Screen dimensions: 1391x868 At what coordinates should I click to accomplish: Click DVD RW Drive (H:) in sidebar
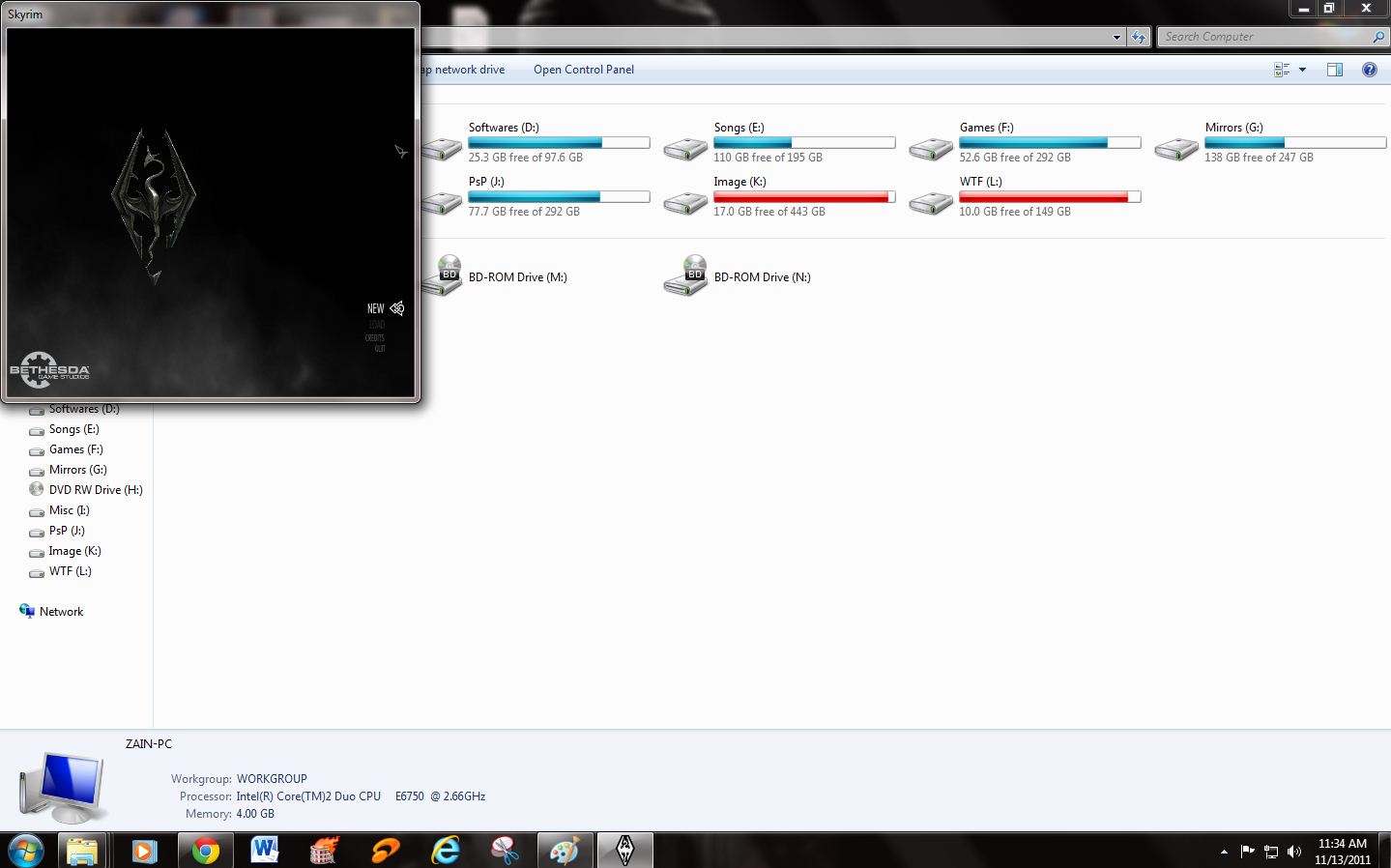point(96,490)
